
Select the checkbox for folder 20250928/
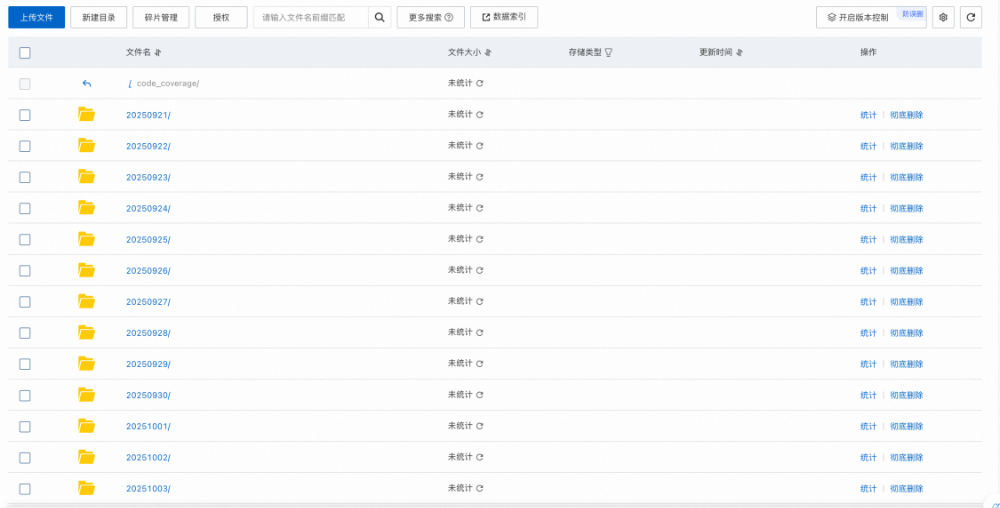point(25,333)
